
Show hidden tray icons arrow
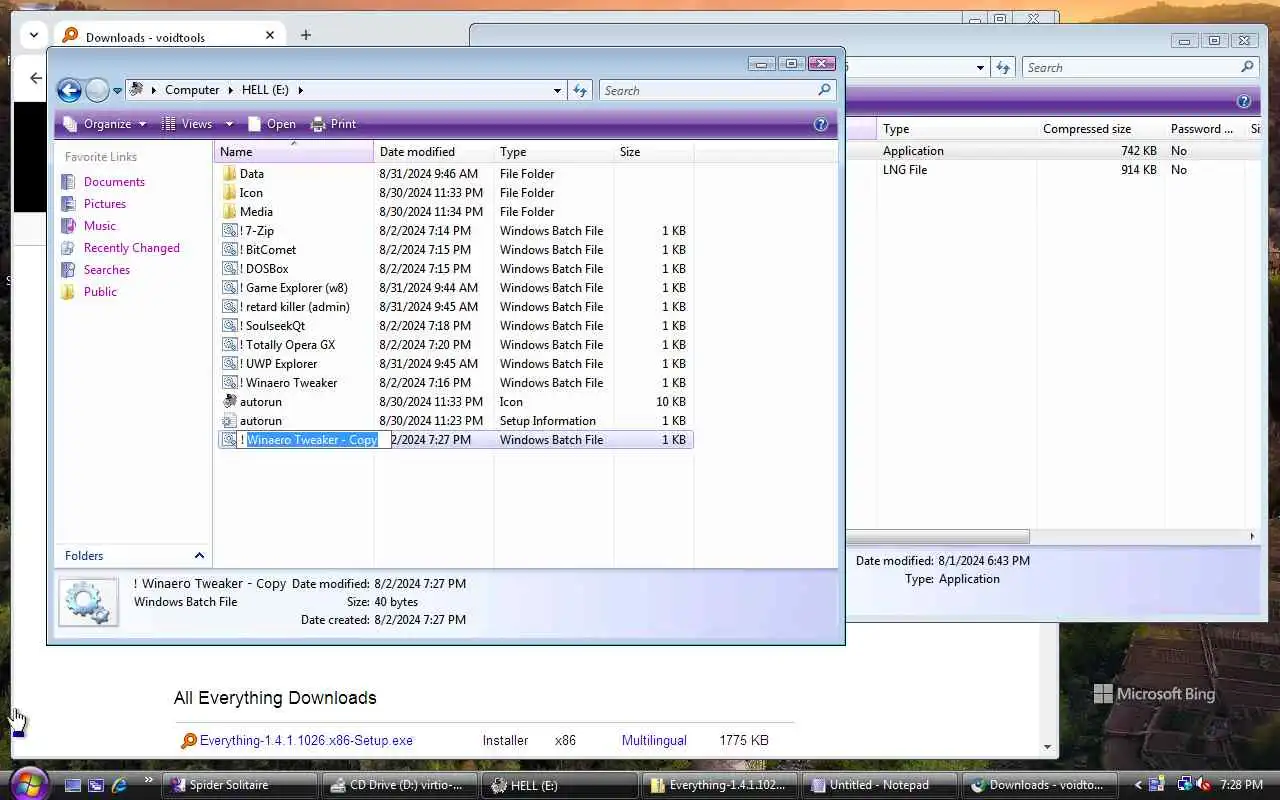(x=1137, y=785)
